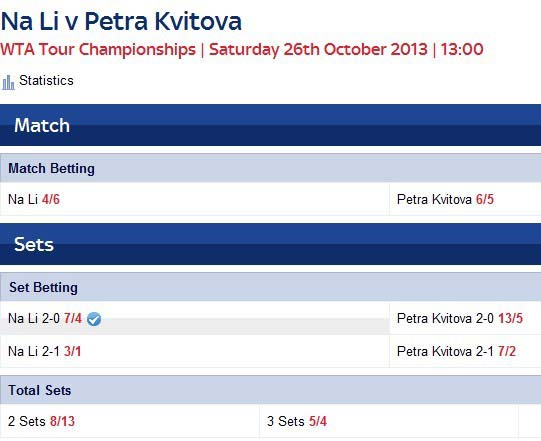The height and width of the screenshot is (441, 541).
Task: Toggle the Total Sets market header
Action: [270, 390]
